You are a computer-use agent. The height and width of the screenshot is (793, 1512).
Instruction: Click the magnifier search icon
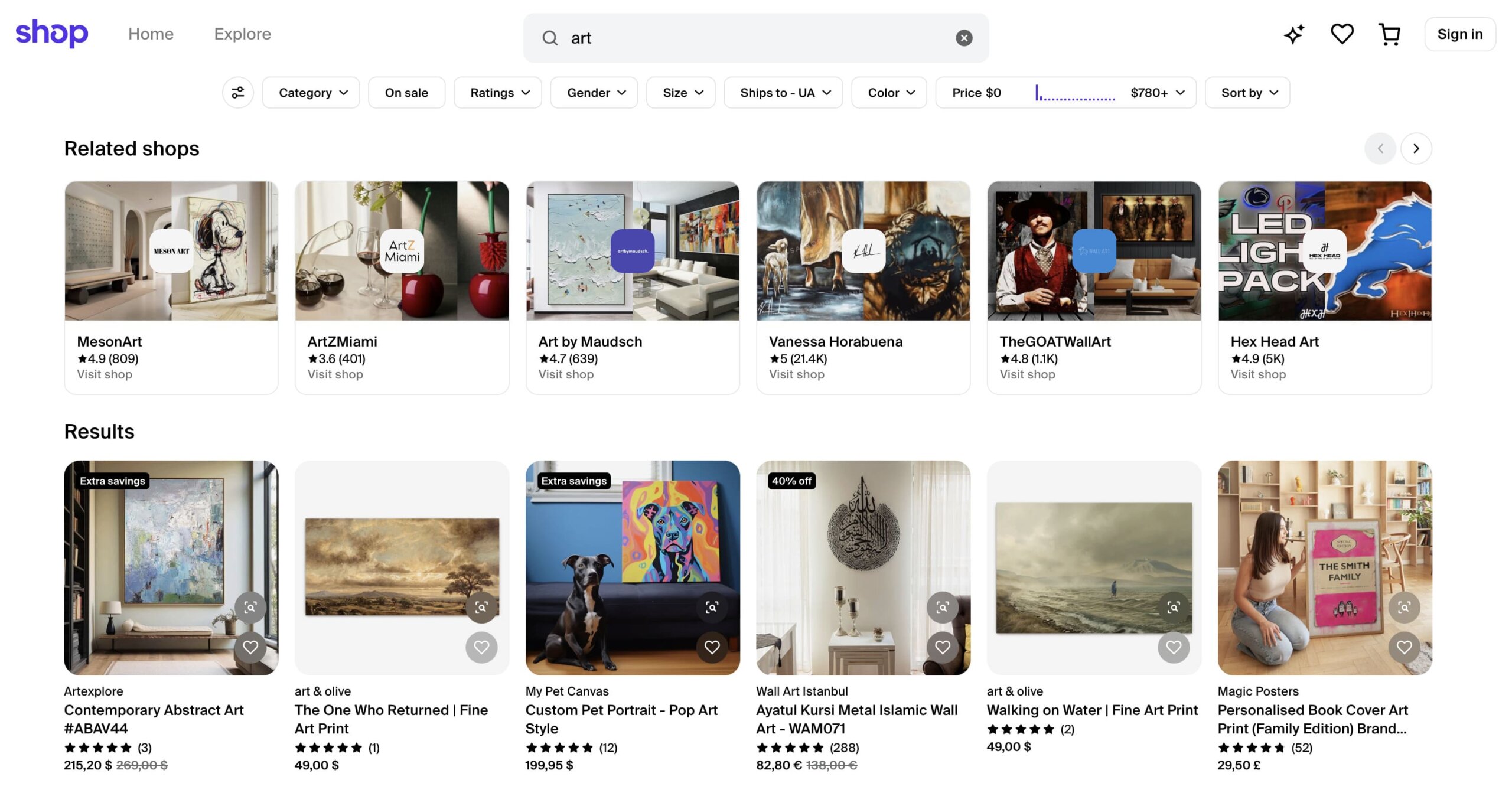pyautogui.click(x=550, y=38)
